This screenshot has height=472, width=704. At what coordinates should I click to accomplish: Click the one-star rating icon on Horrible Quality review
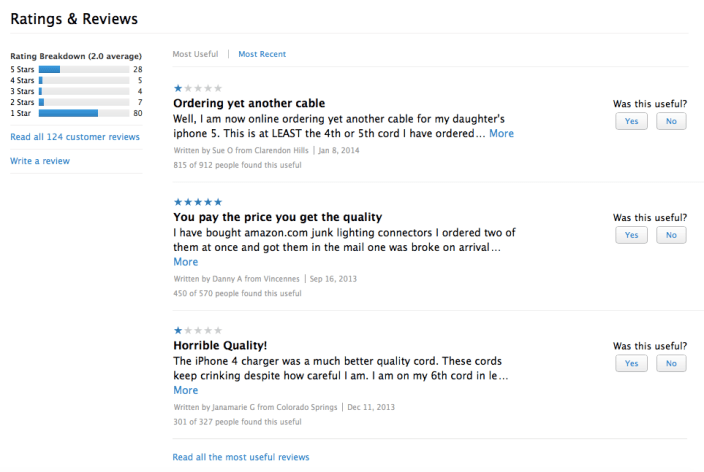(x=198, y=329)
